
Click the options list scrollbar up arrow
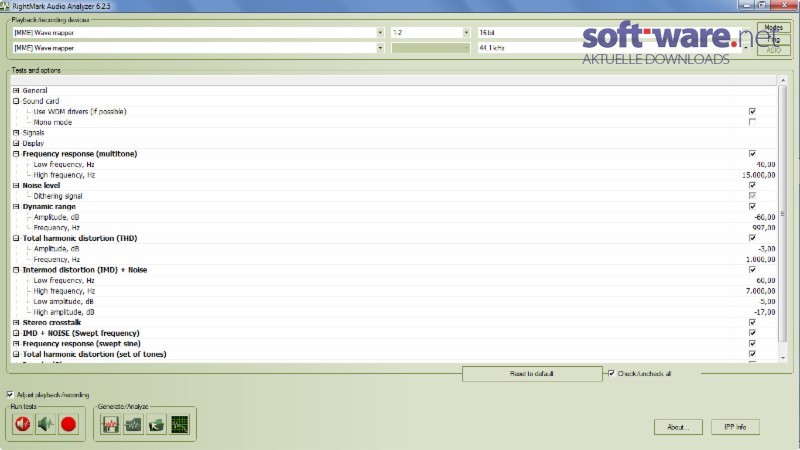[783, 81]
